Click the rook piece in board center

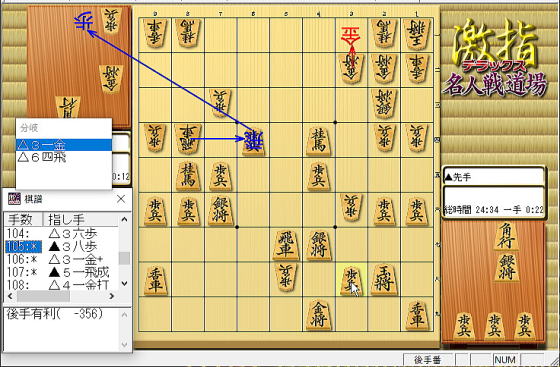click(286, 245)
